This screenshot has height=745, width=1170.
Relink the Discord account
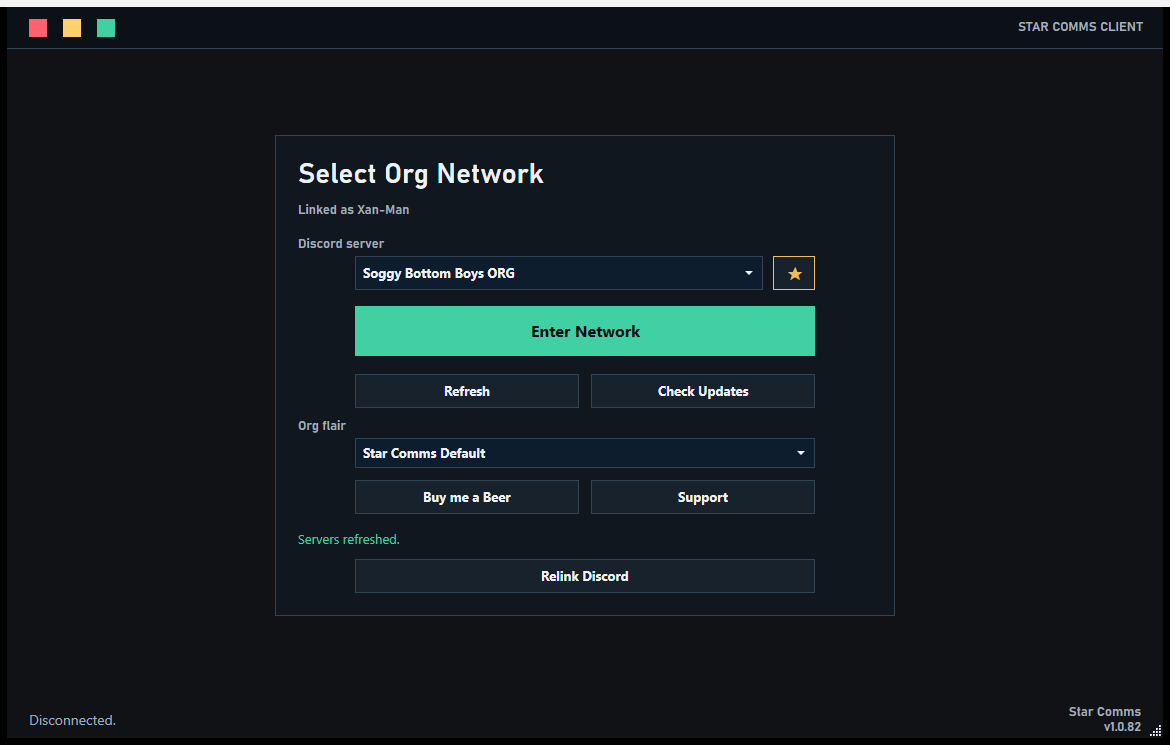(584, 576)
